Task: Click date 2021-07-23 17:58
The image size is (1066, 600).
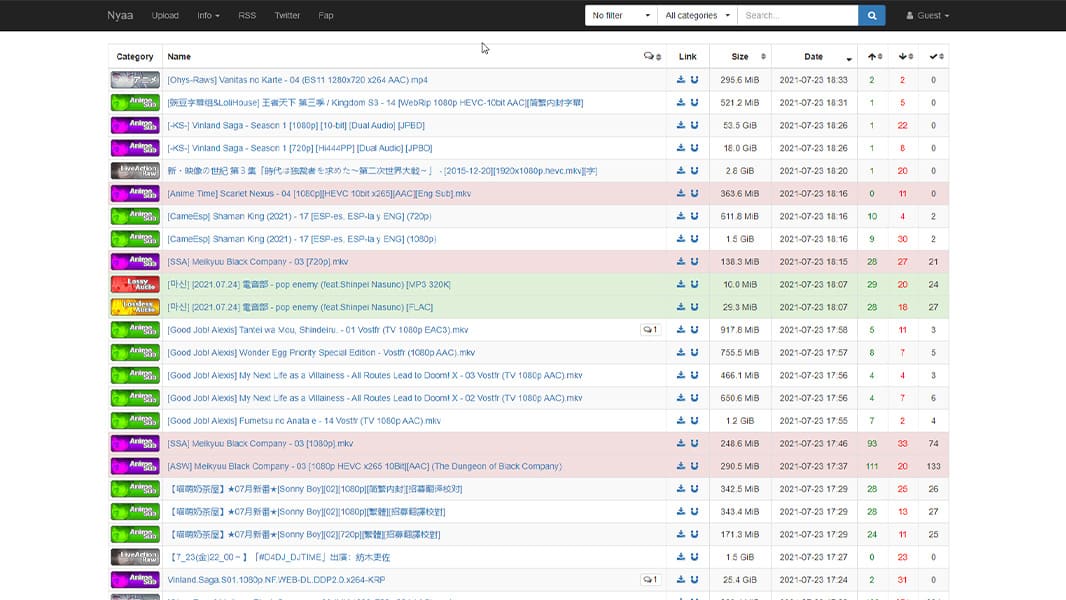Action: tap(814, 330)
